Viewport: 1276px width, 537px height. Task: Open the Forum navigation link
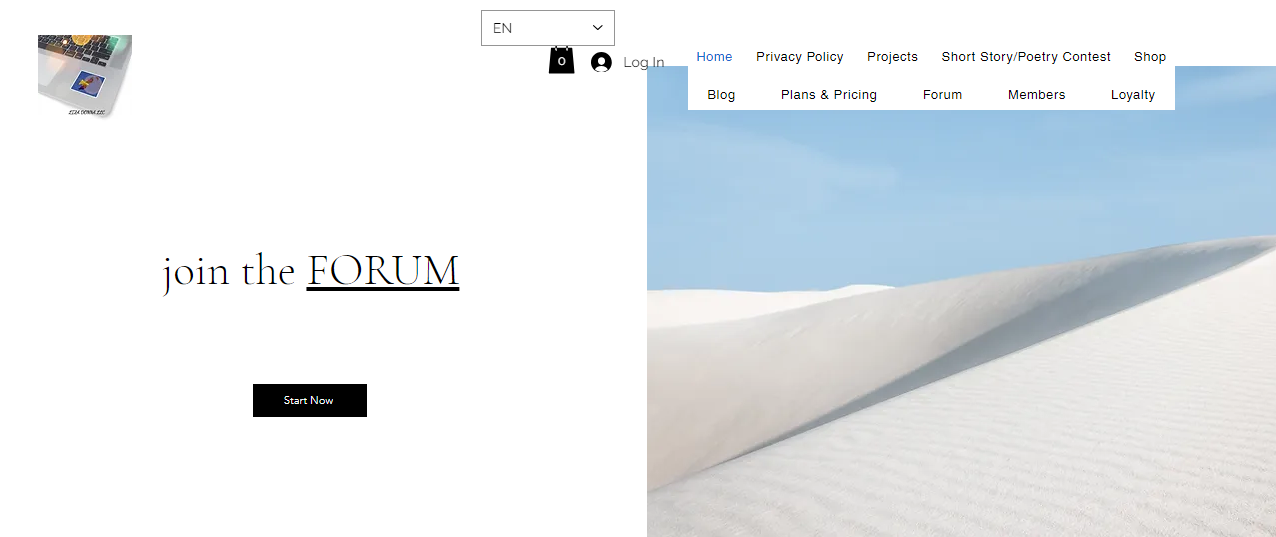click(x=942, y=95)
